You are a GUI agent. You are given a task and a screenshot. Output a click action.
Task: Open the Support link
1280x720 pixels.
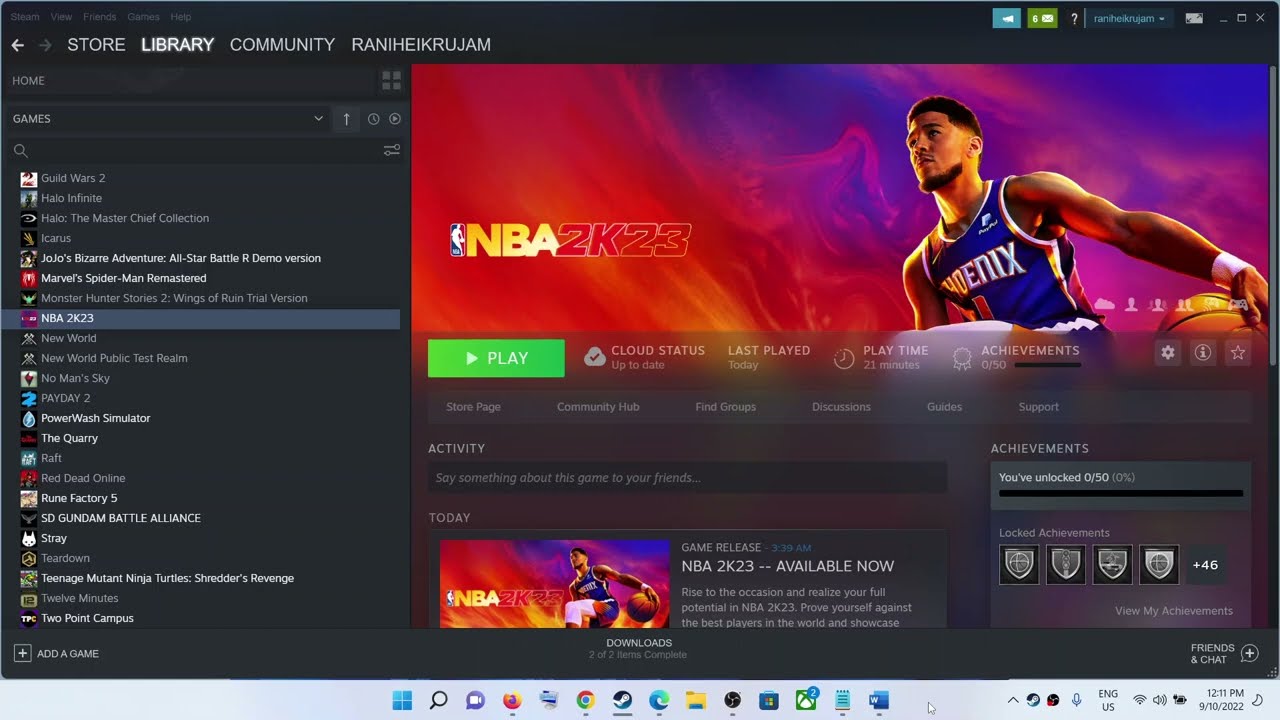(x=1038, y=407)
